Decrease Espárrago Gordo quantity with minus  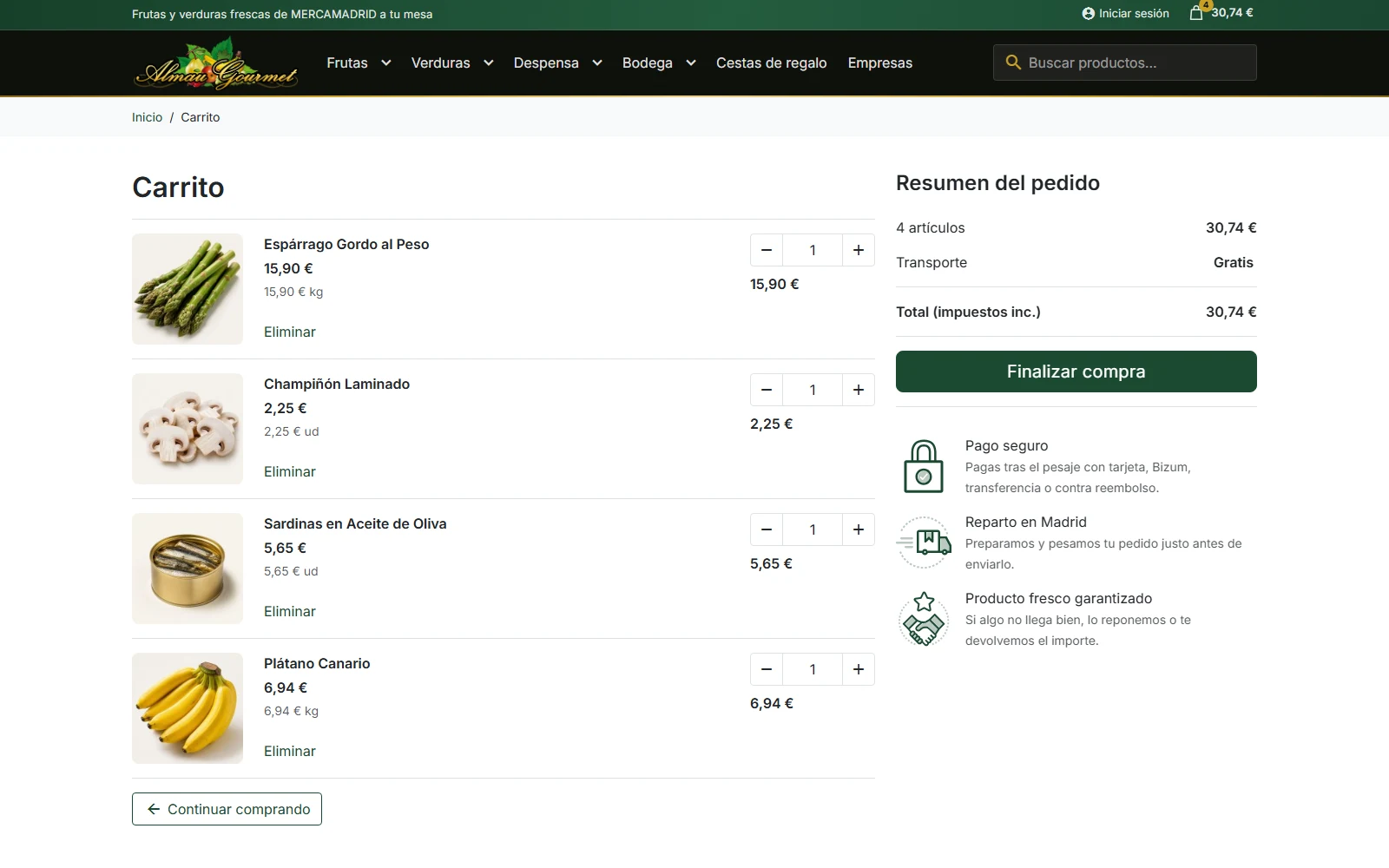point(767,250)
